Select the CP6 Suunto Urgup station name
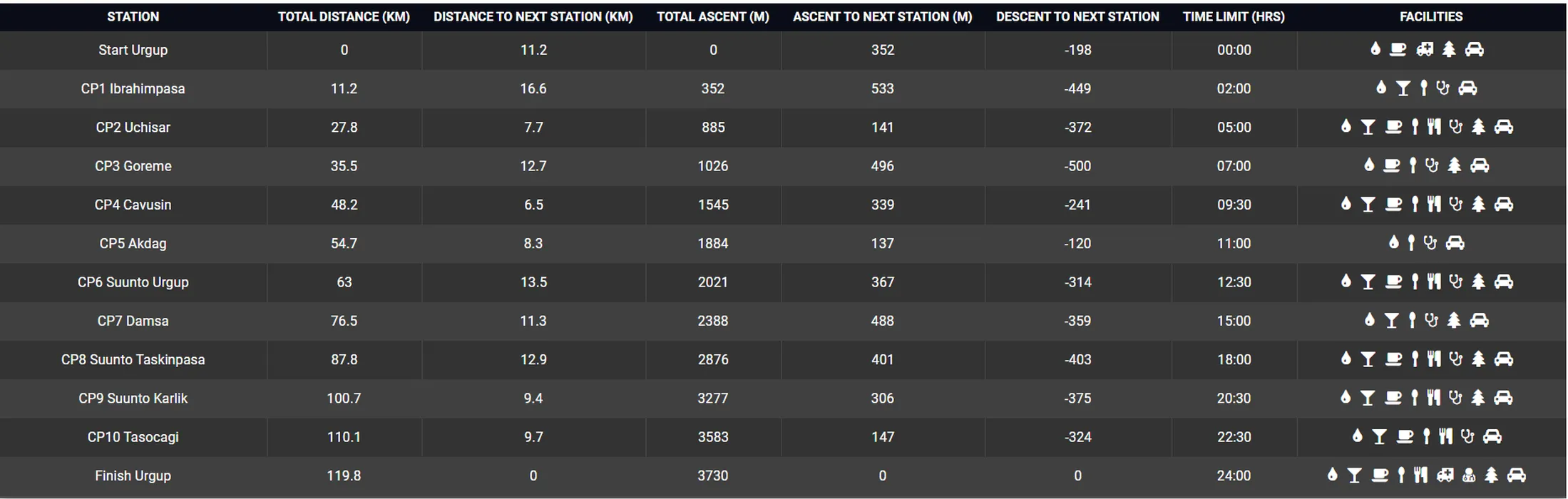The width and height of the screenshot is (1568, 499). (133, 282)
